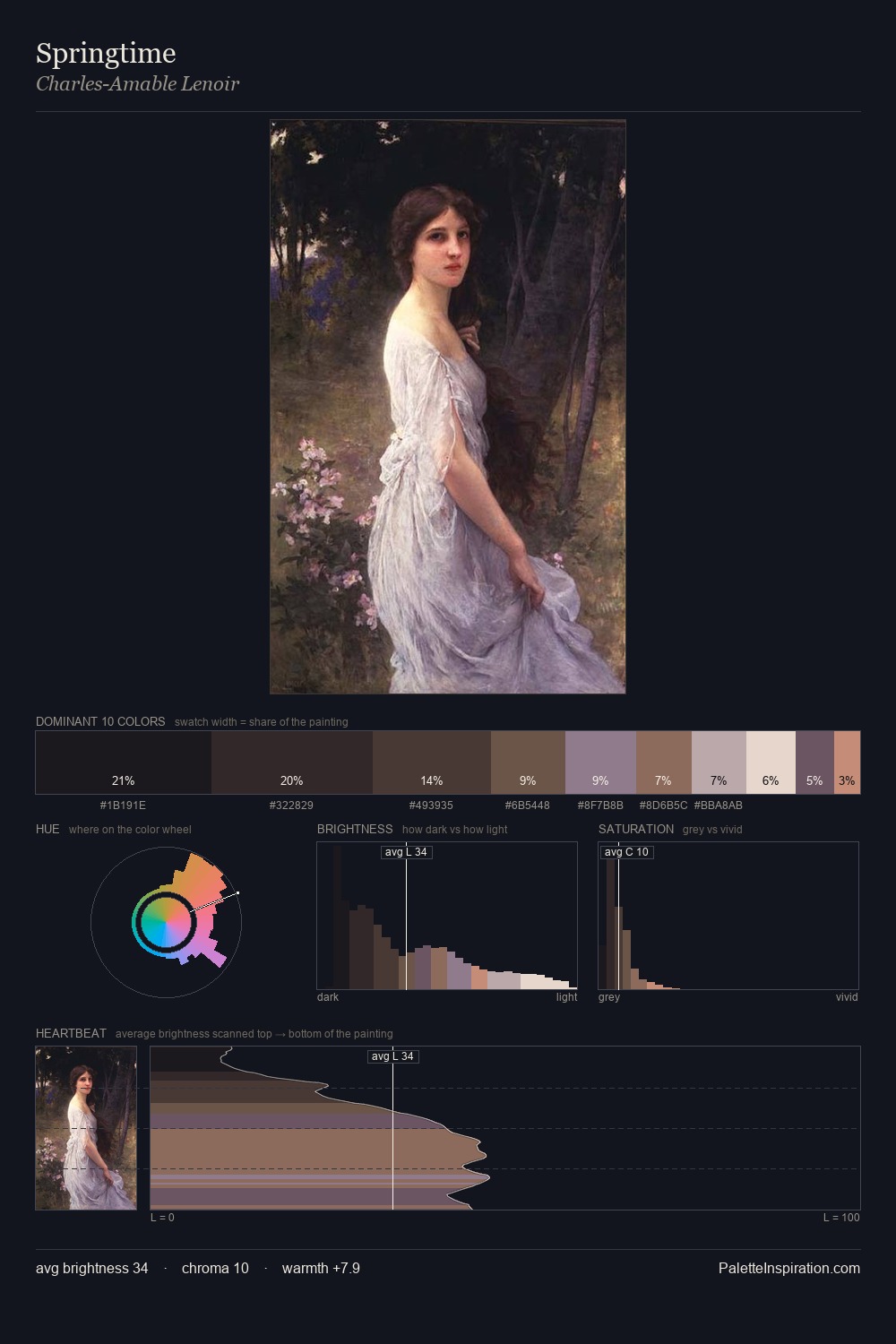Pick the 7% swatch #BBA8AB
This screenshot has width=896, height=1344.
[719, 762]
